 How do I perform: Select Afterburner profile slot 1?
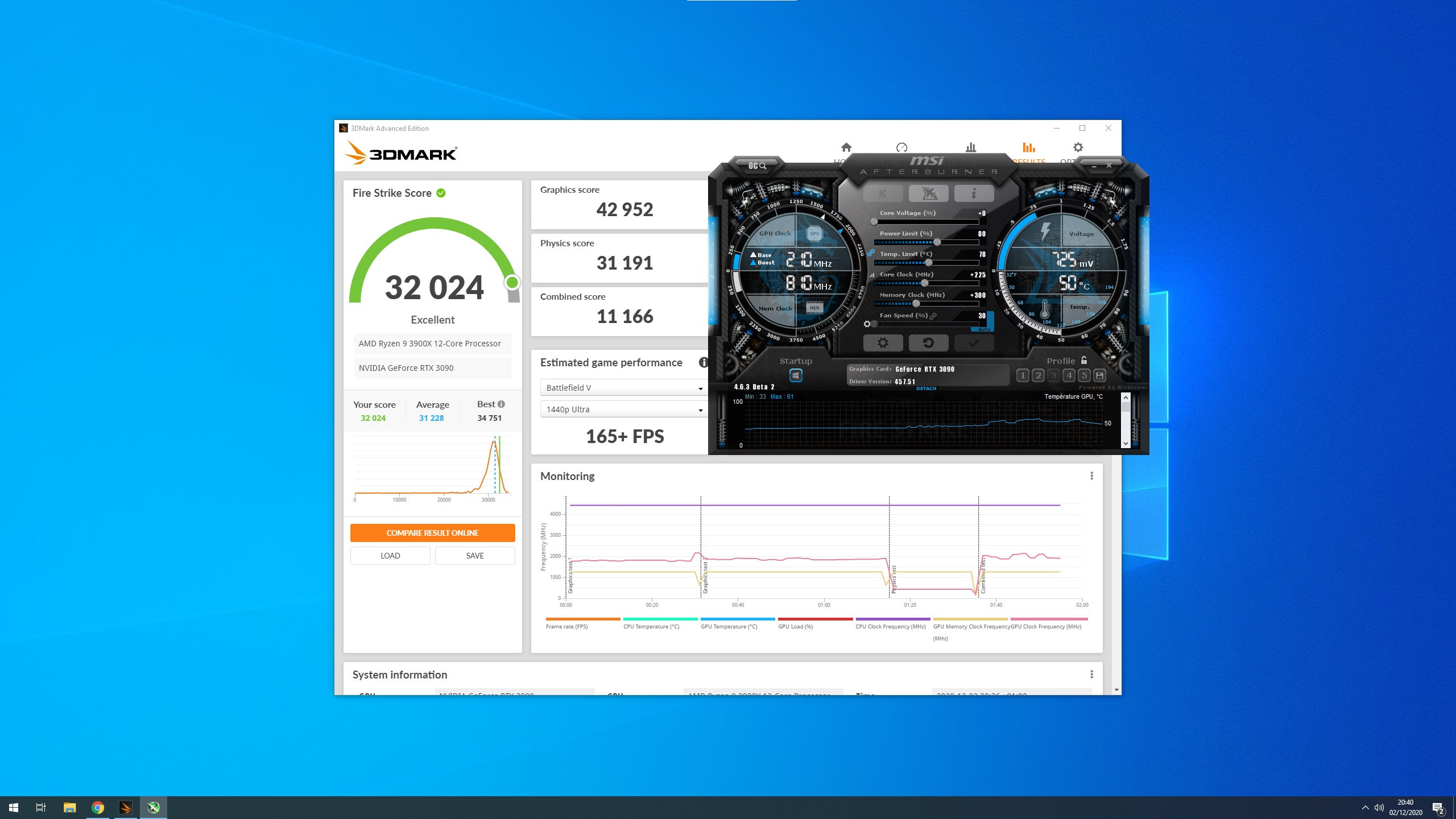pyautogui.click(x=1023, y=375)
